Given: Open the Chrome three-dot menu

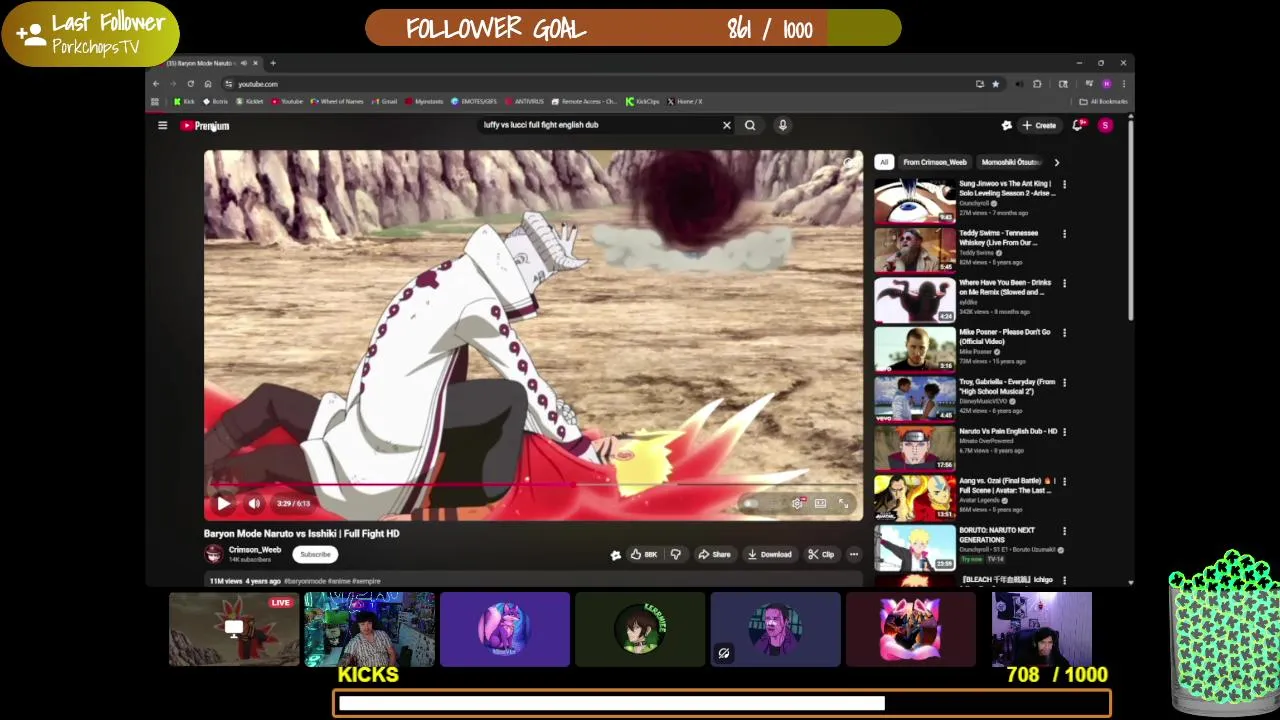Looking at the screenshot, I should click(1123, 84).
